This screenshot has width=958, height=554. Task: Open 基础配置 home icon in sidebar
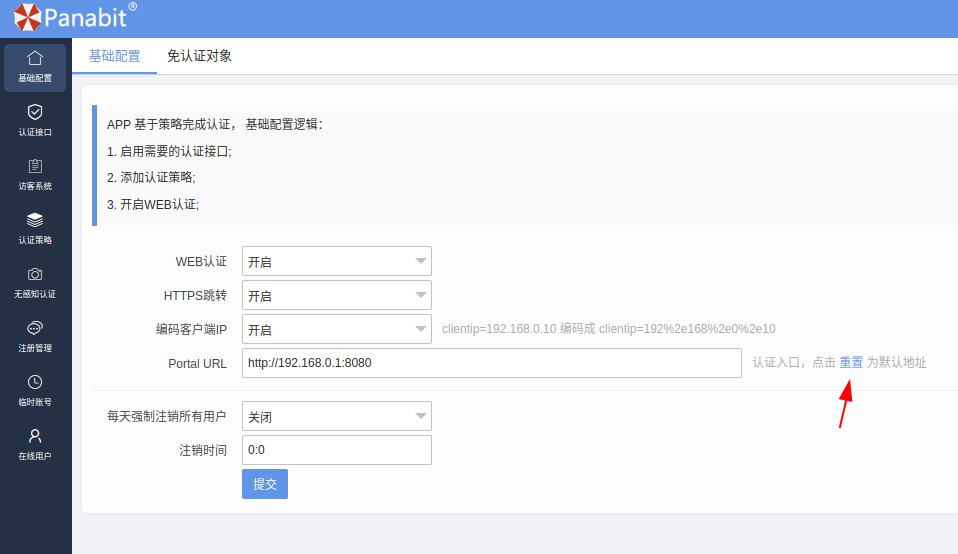35,58
